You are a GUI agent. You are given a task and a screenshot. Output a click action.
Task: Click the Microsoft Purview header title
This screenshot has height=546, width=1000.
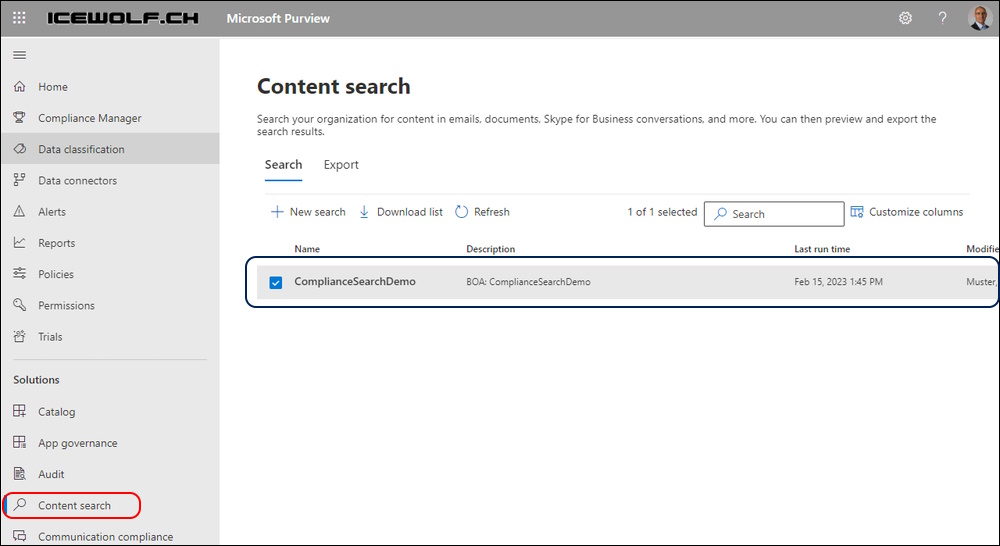[278, 18]
